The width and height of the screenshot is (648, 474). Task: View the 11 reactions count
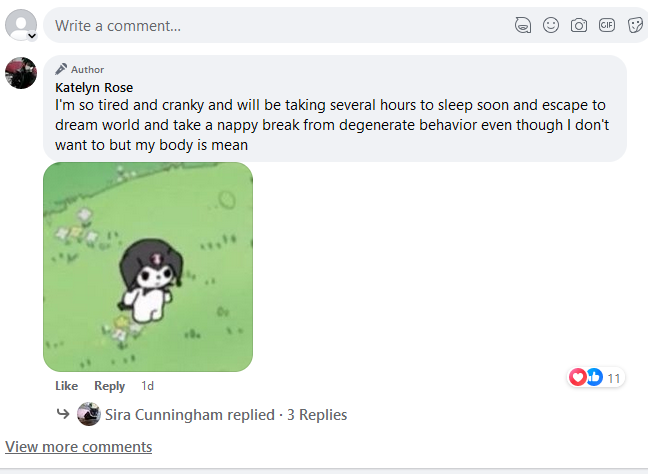[x=614, y=378]
